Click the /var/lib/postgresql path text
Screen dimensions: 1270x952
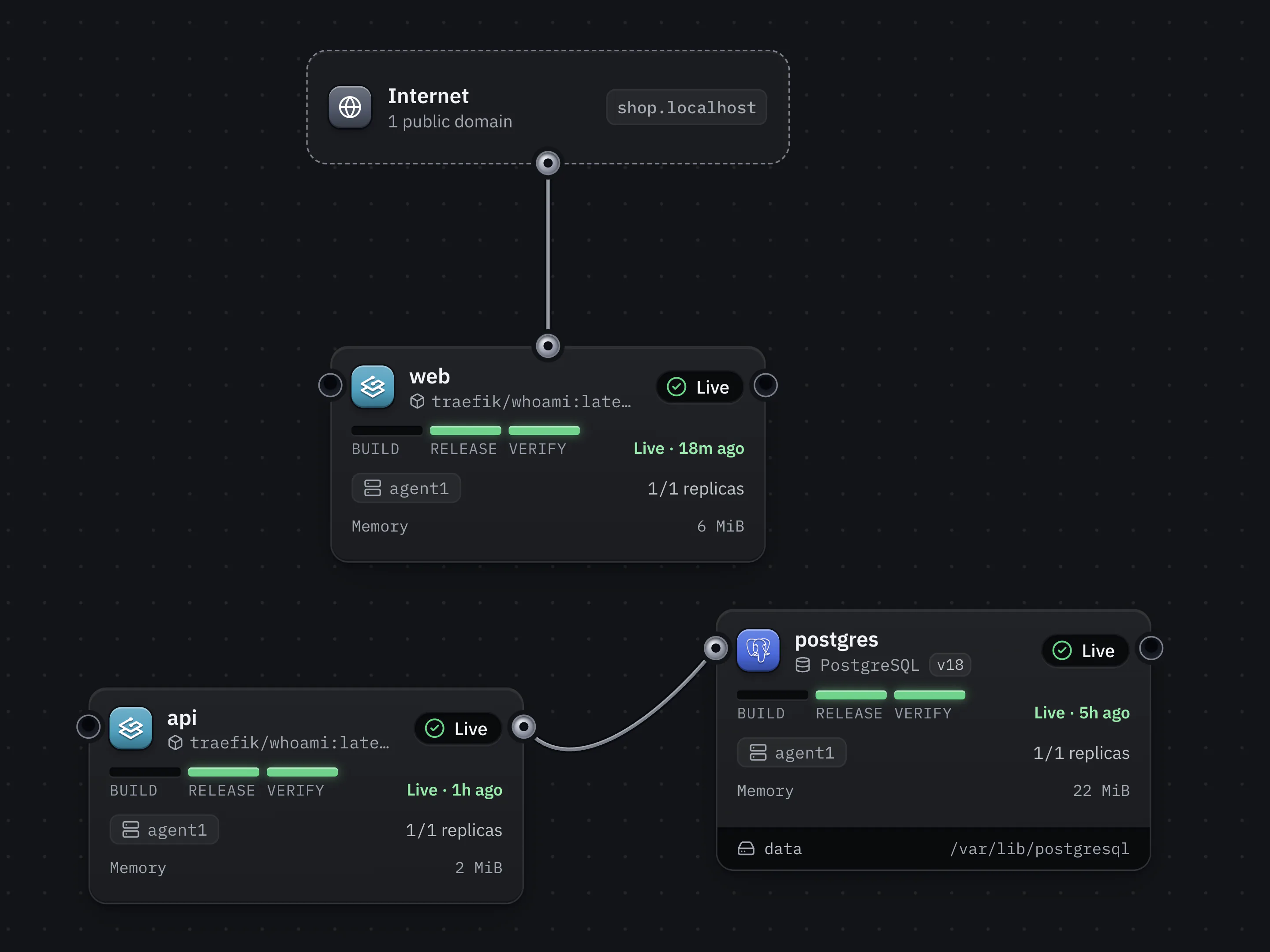coord(1040,849)
